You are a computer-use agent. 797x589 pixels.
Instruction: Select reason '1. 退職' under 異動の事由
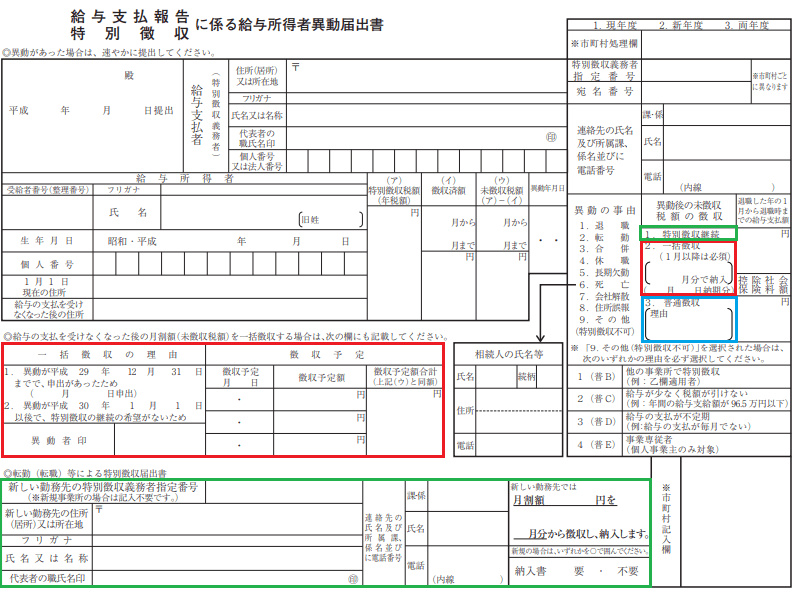click(x=604, y=225)
